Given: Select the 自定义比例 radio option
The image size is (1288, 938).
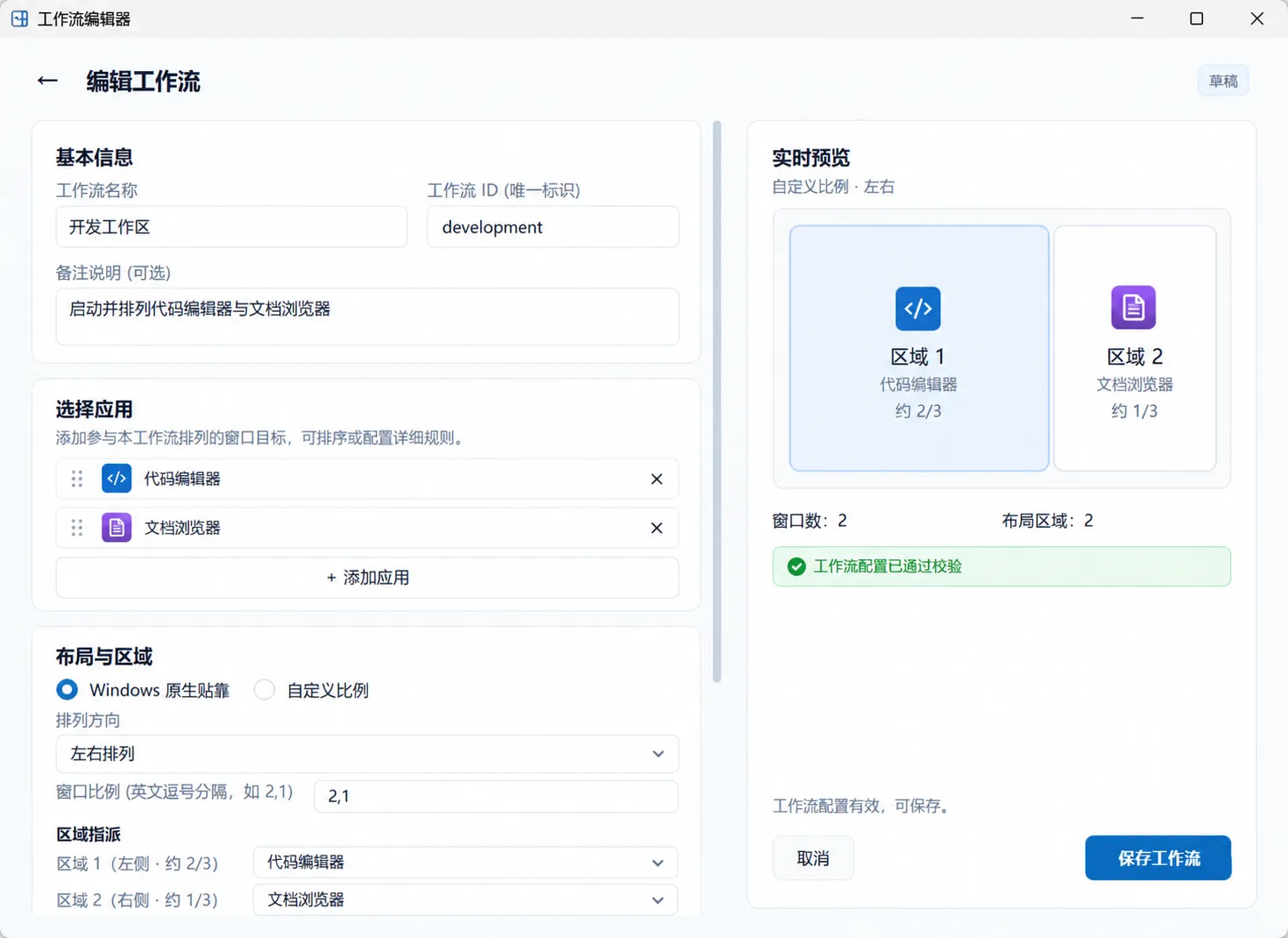Looking at the screenshot, I should (x=265, y=690).
